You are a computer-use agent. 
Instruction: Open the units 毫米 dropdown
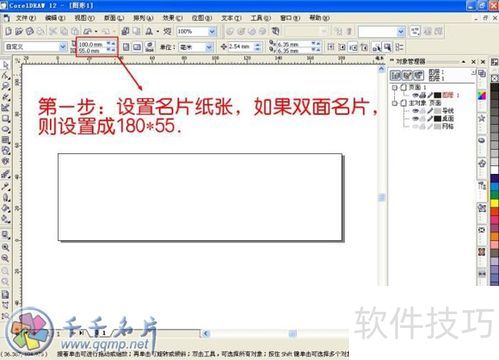point(209,47)
